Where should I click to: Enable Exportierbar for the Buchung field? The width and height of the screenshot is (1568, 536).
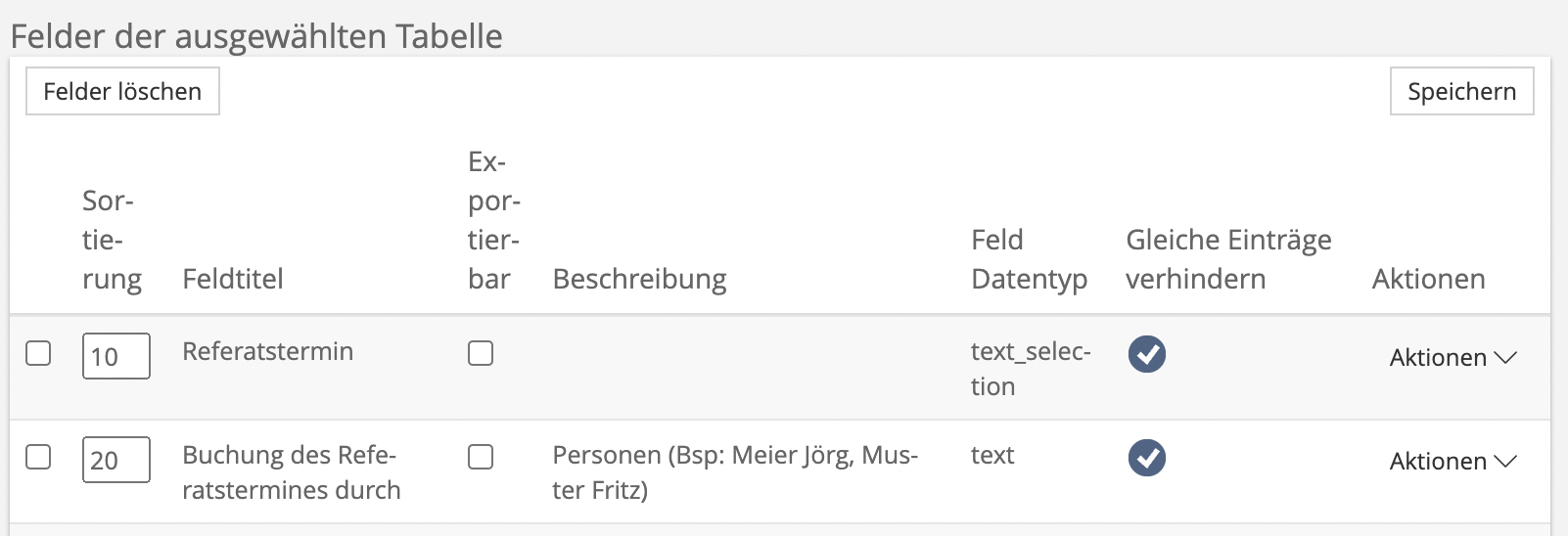pyautogui.click(x=481, y=457)
